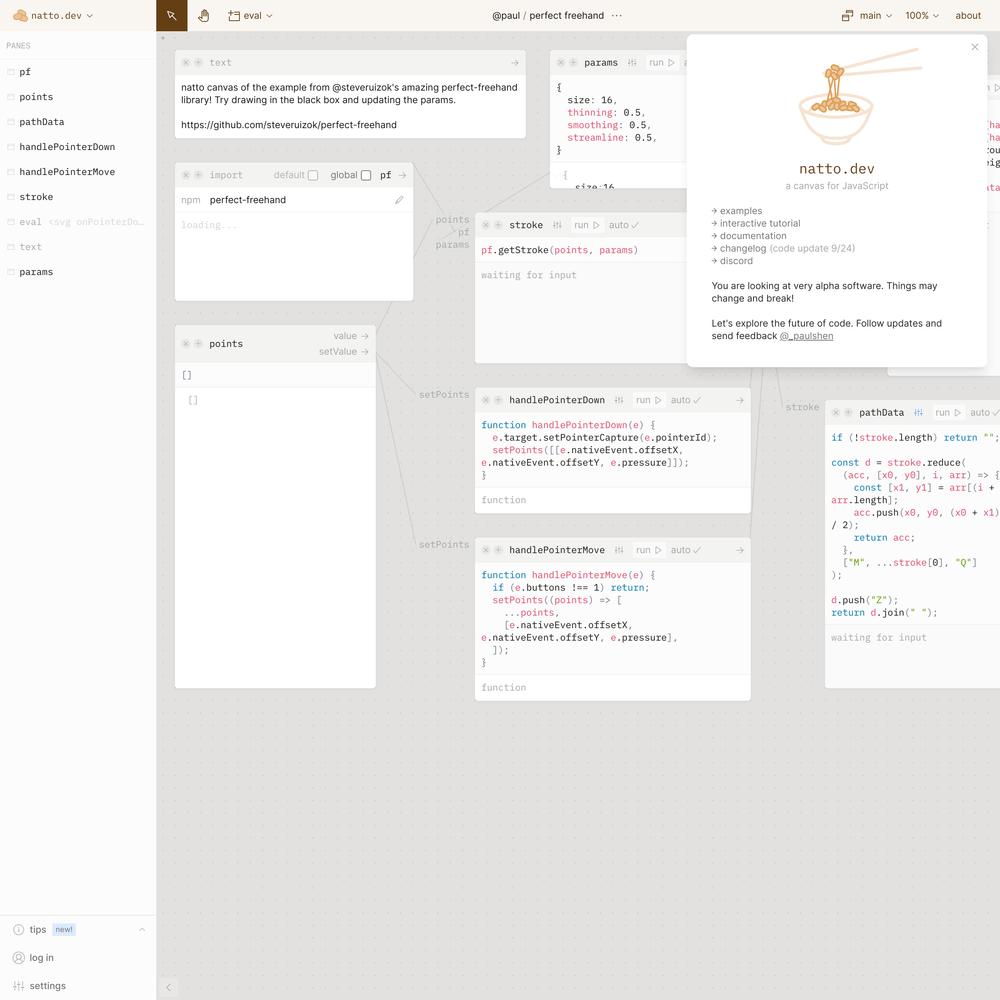The image size is (1000, 1000).
Task: Open the examples link in about popup
Action: click(740, 211)
